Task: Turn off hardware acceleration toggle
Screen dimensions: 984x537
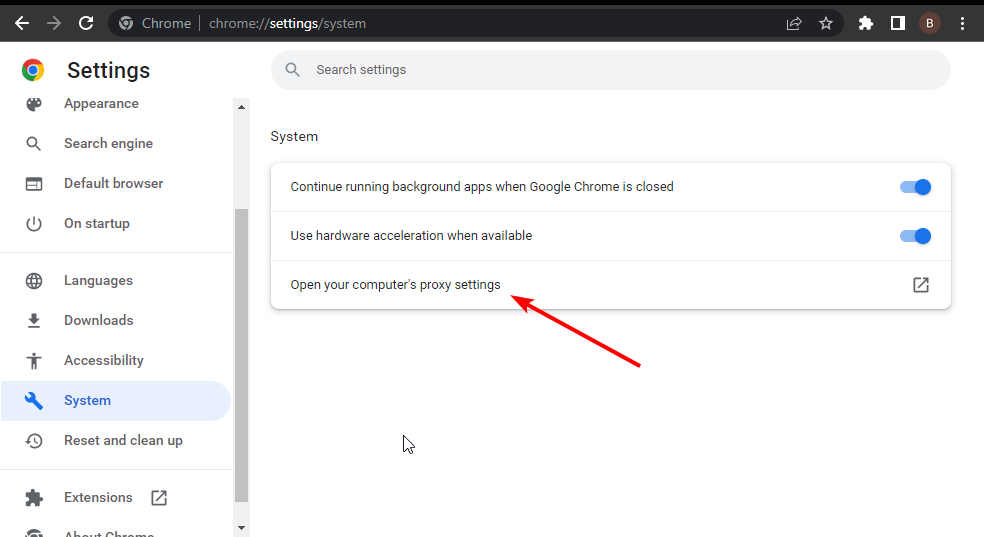Action: 915,236
